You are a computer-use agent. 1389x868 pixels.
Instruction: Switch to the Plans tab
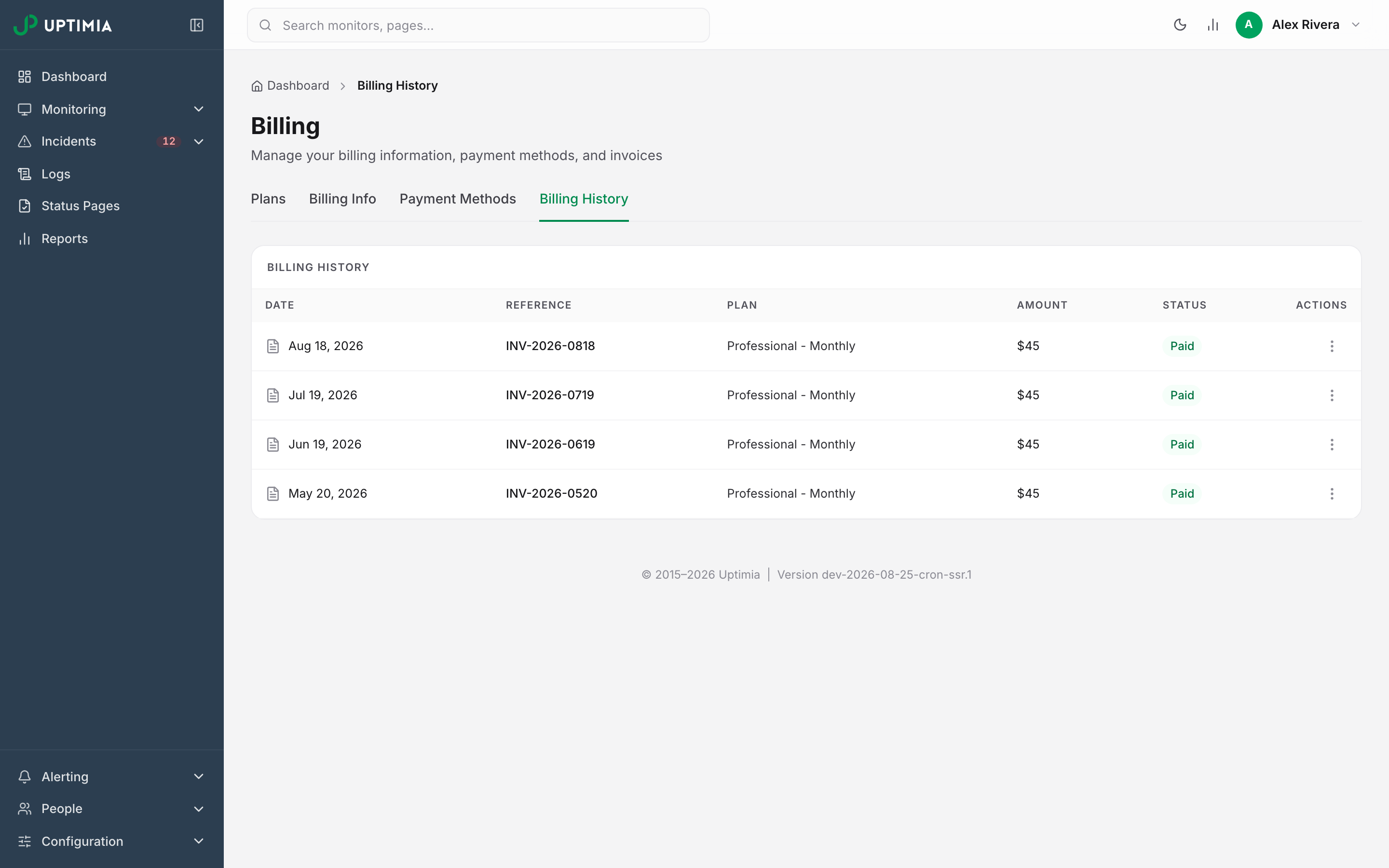click(268, 199)
